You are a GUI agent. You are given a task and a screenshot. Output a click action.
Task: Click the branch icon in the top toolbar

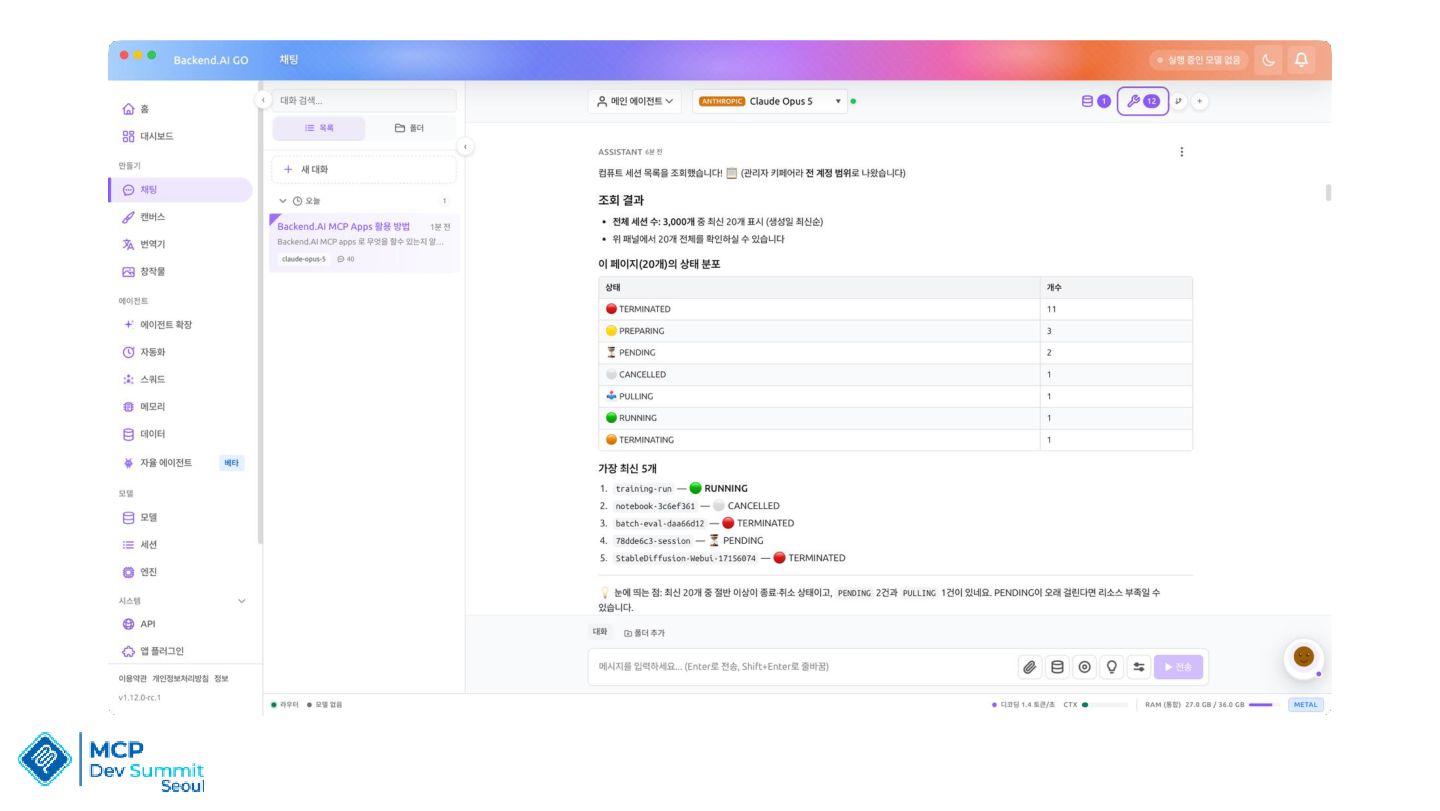(1179, 101)
